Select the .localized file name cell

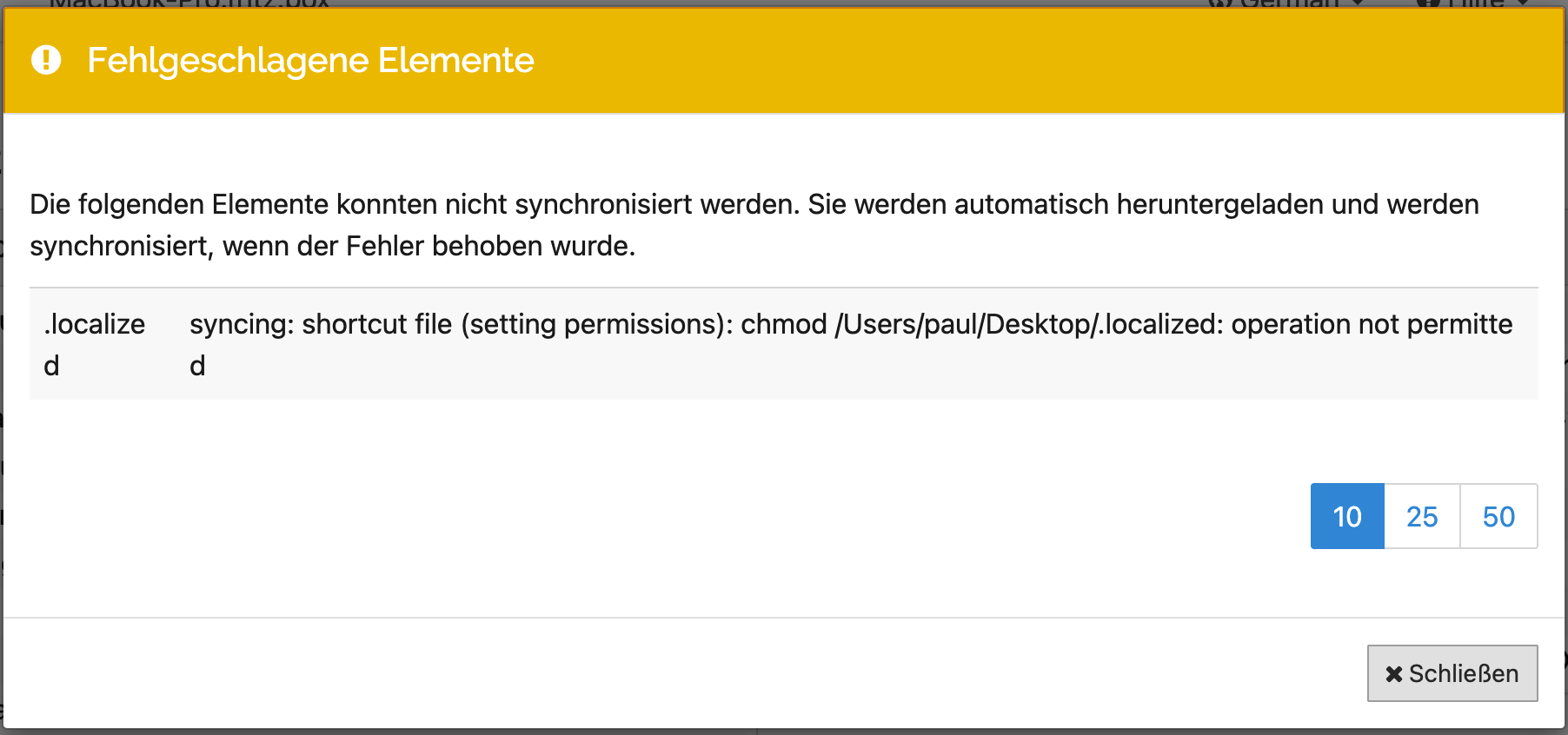click(95, 345)
